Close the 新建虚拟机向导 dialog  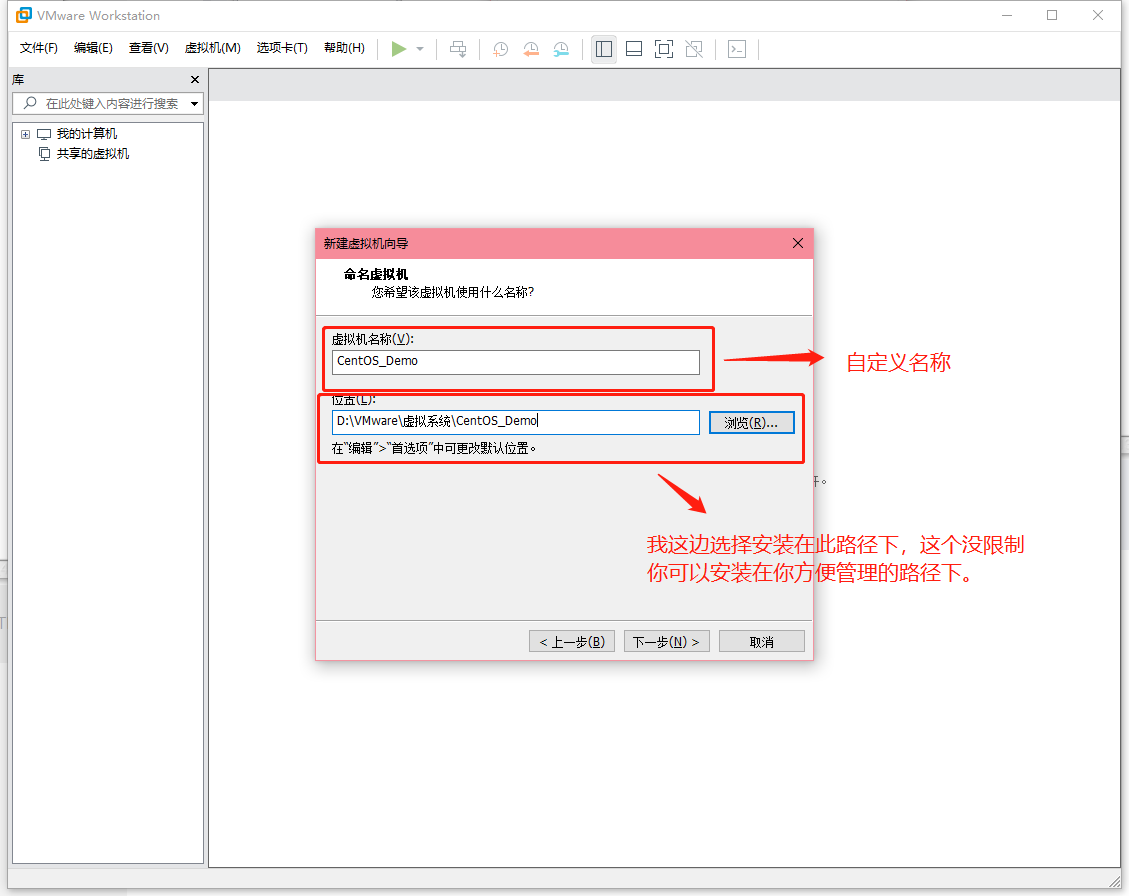(798, 243)
